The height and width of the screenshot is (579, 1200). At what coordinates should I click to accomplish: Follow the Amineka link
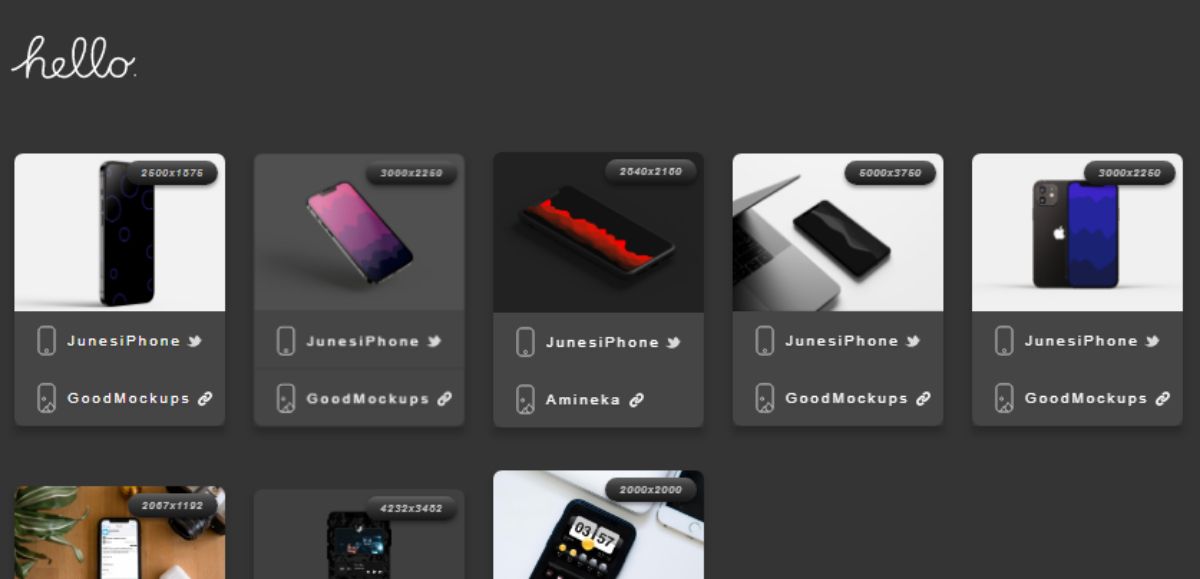click(x=583, y=400)
